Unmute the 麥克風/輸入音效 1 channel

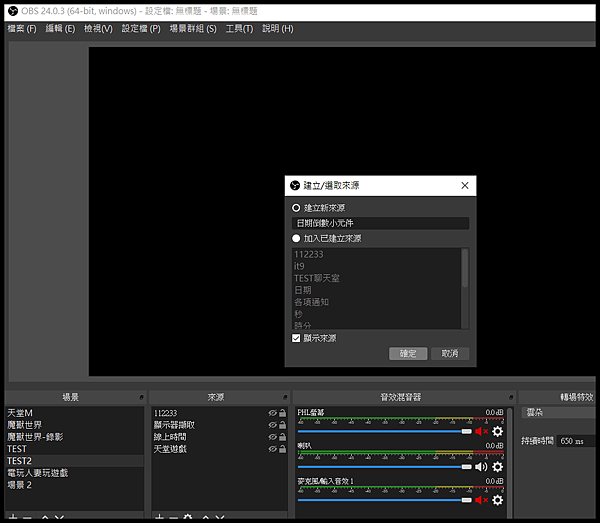pos(481,500)
